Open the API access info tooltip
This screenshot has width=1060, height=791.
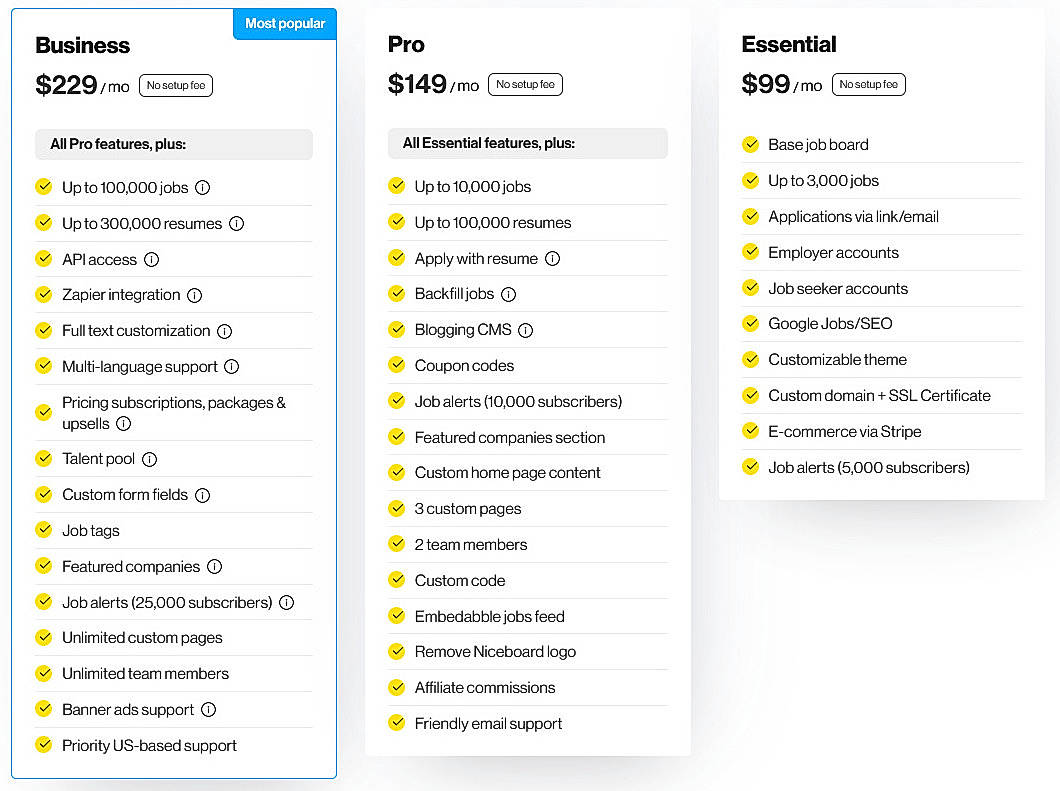tap(153, 259)
